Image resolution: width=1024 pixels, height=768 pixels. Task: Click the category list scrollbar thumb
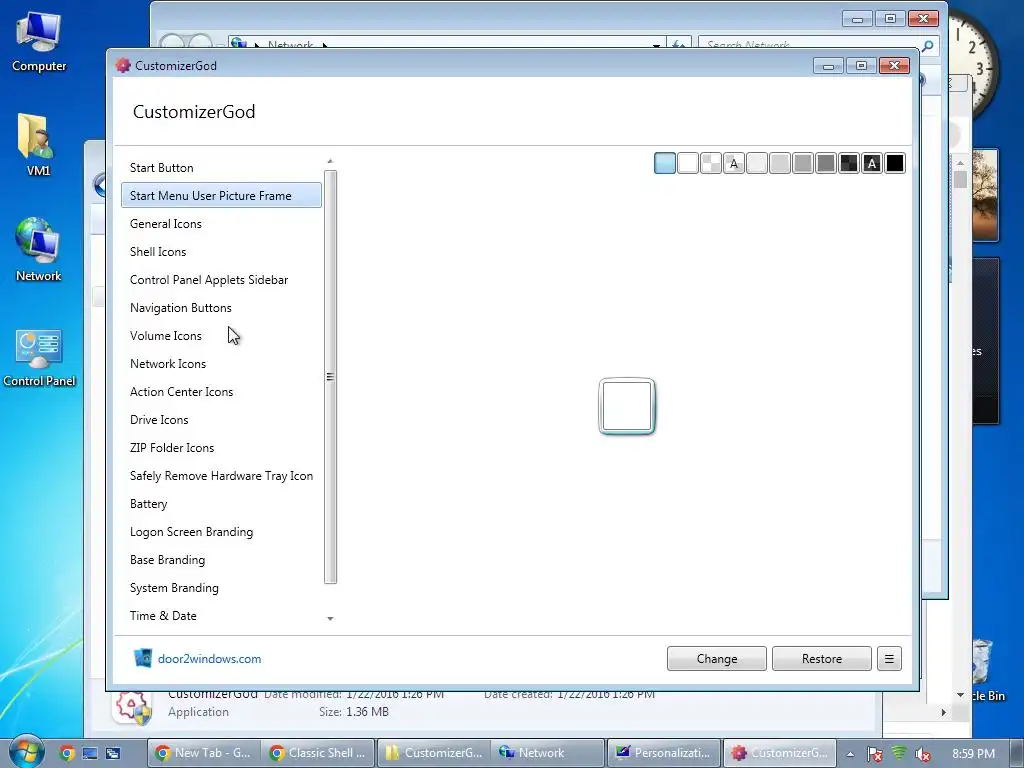(x=330, y=377)
